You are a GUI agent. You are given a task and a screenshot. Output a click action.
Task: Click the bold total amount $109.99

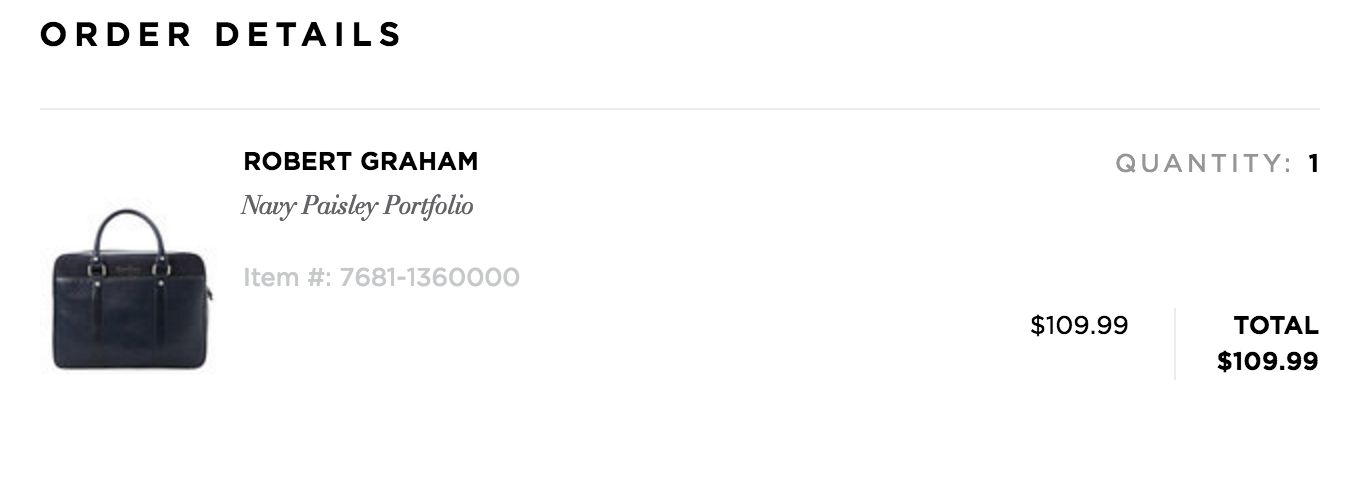(1267, 361)
